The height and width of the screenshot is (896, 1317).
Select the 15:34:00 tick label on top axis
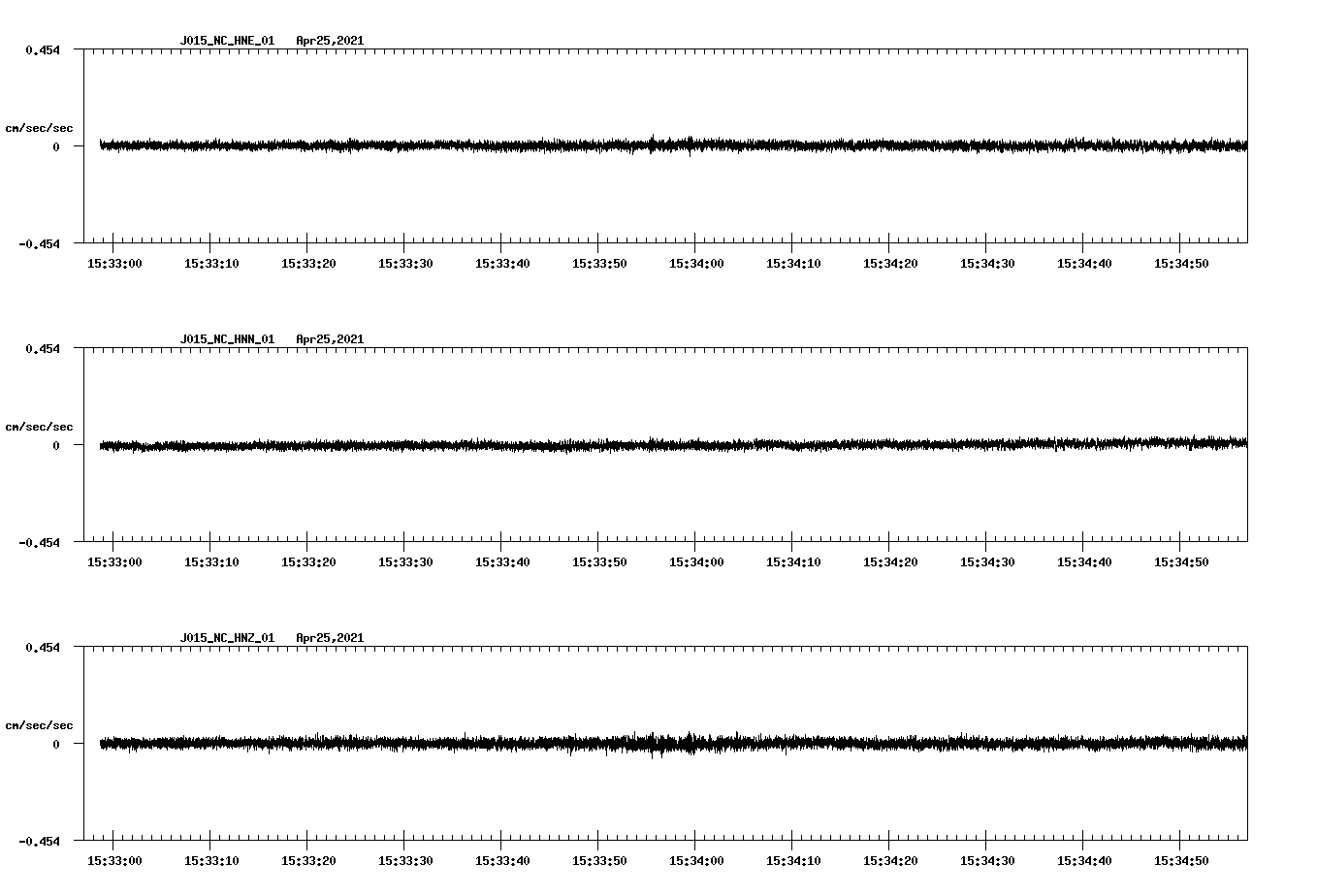[x=696, y=263]
